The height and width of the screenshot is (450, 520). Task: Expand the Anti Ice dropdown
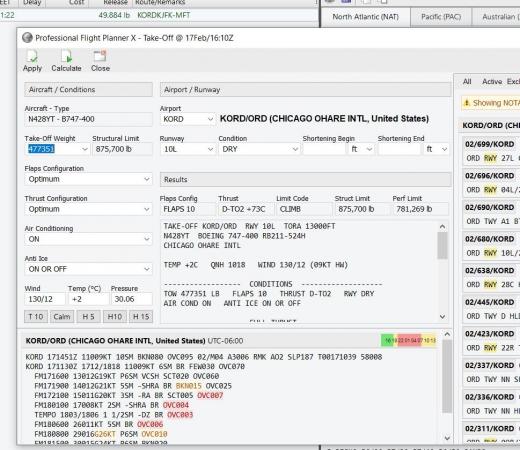click(x=88, y=269)
